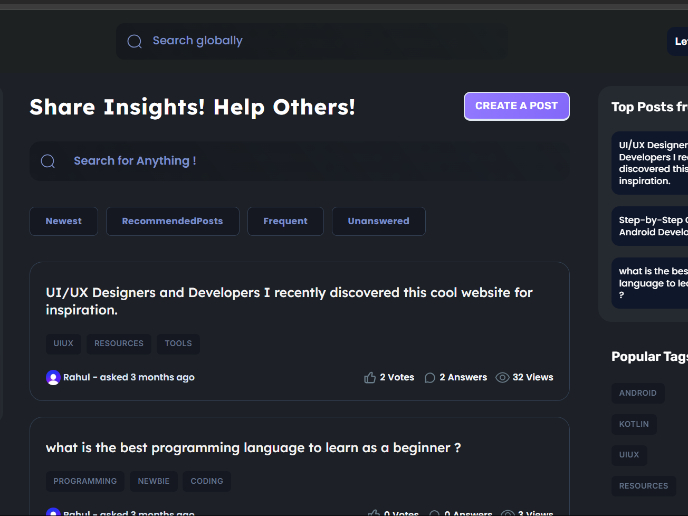Image resolution: width=688 pixels, height=516 pixels.
Task: Select the RecommendedPosts filter
Action: pos(172,221)
